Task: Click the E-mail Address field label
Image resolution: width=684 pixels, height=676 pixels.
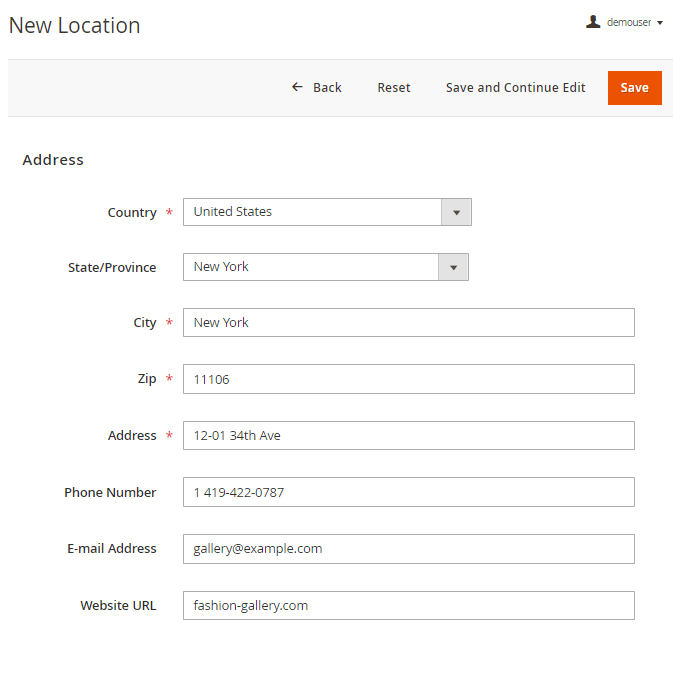Action: tap(110, 549)
